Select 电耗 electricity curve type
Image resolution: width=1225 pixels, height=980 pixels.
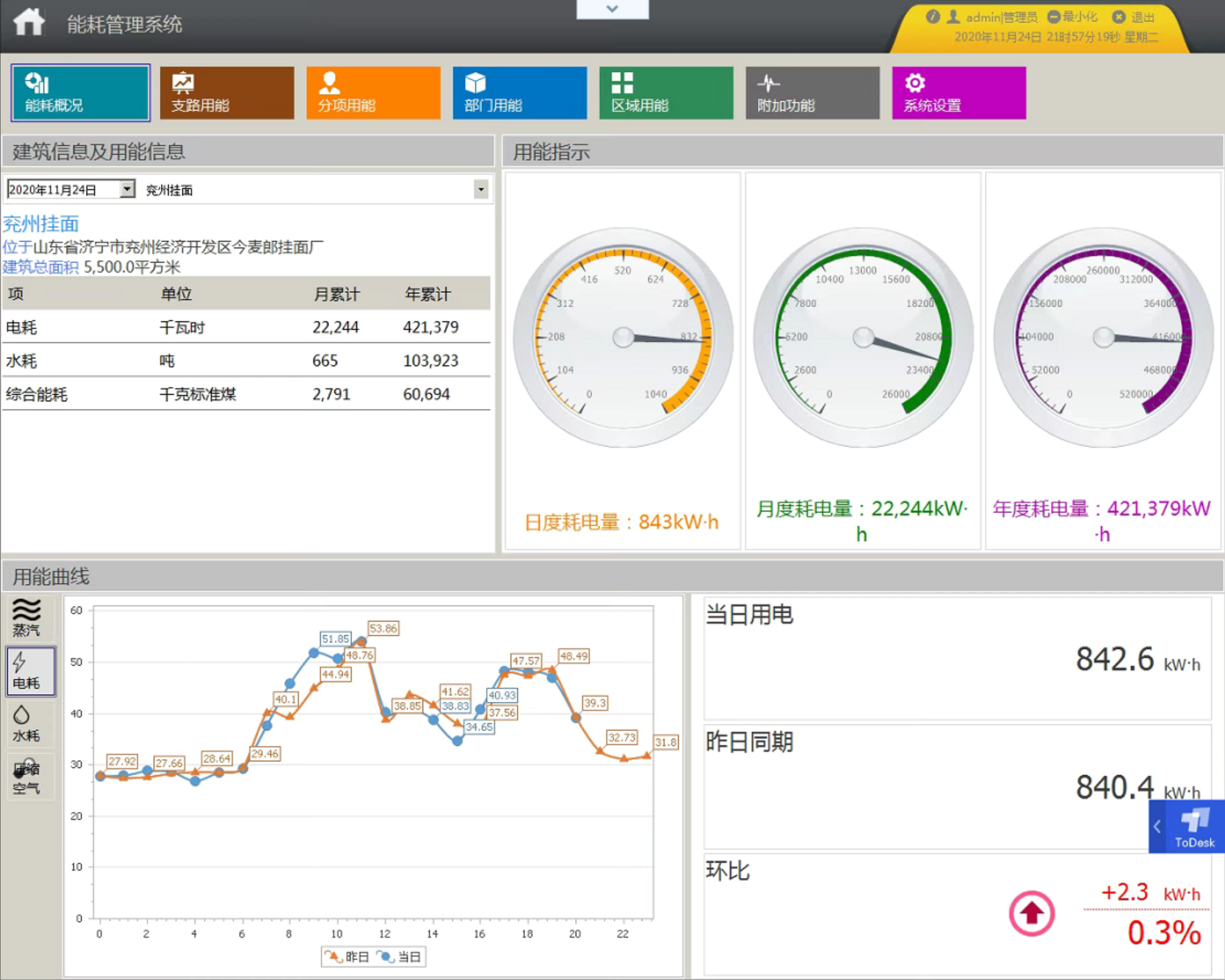pos(30,671)
